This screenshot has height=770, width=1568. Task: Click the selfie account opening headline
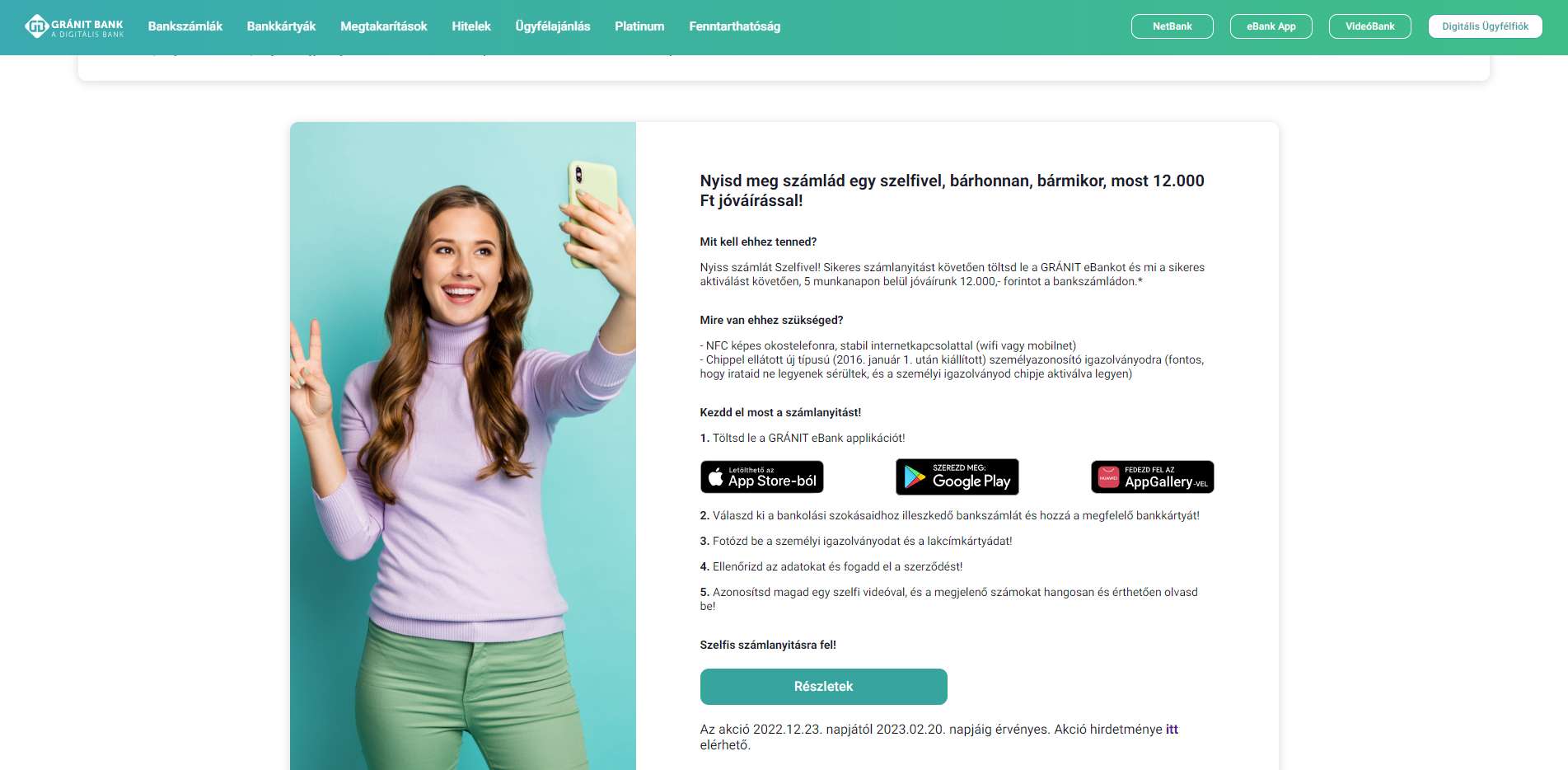point(952,190)
